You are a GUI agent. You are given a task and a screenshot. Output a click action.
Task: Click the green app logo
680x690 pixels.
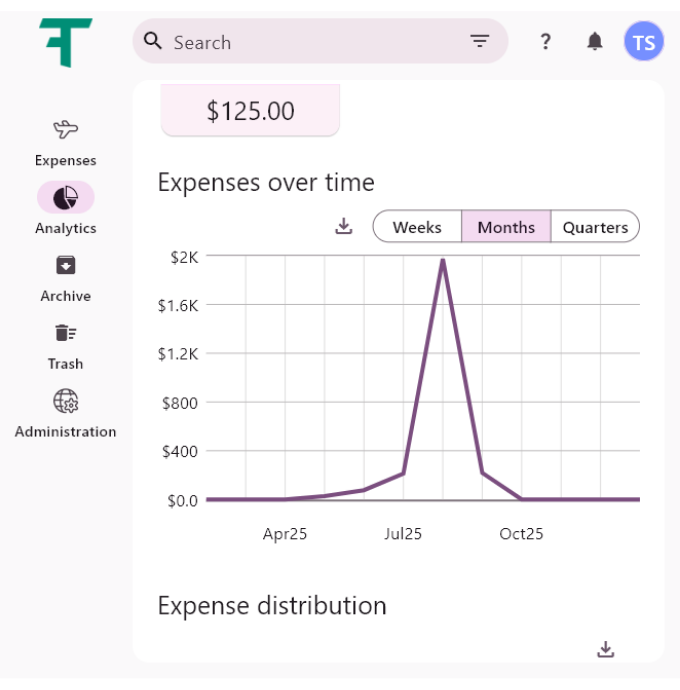(66, 42)
